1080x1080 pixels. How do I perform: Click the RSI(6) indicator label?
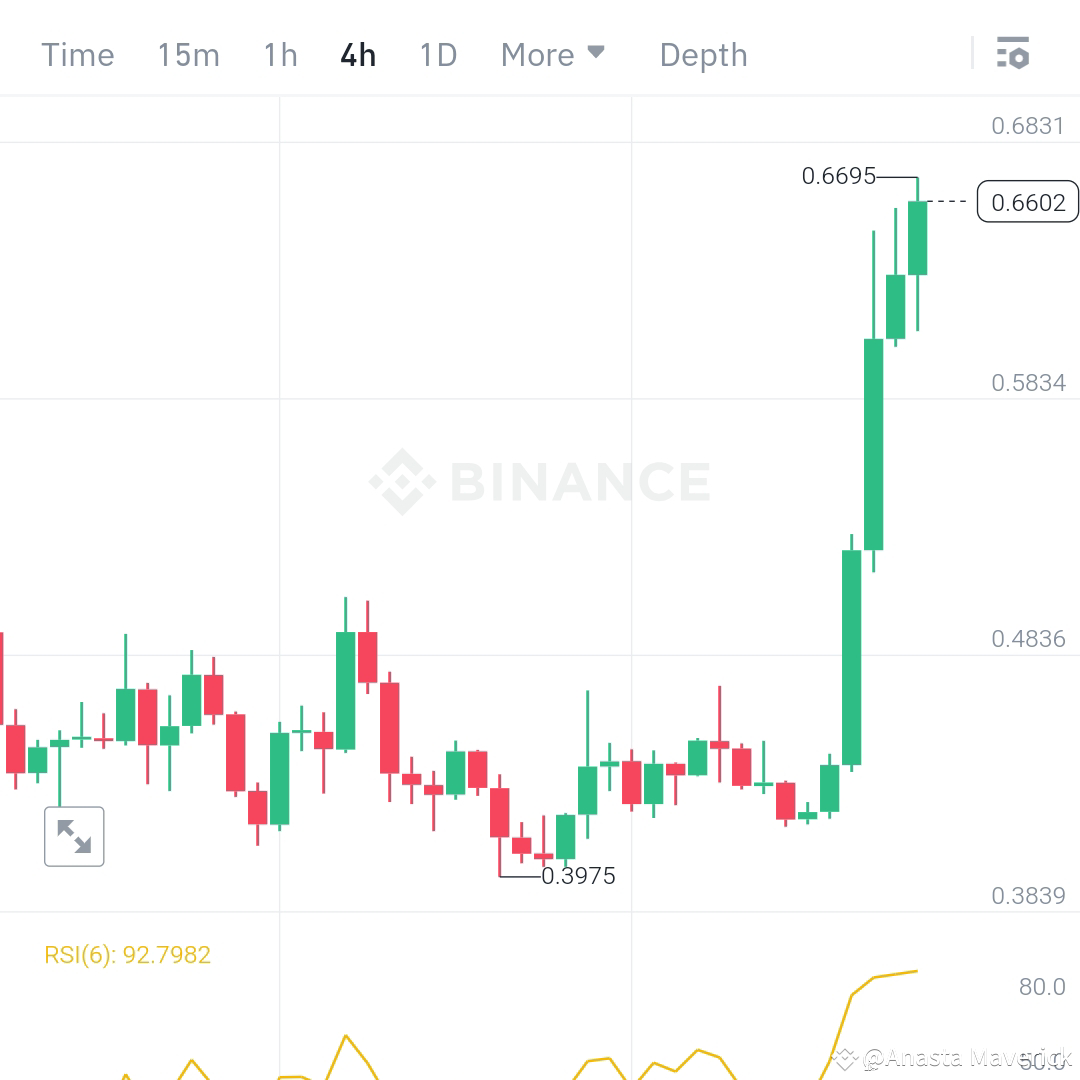[127, 954]
